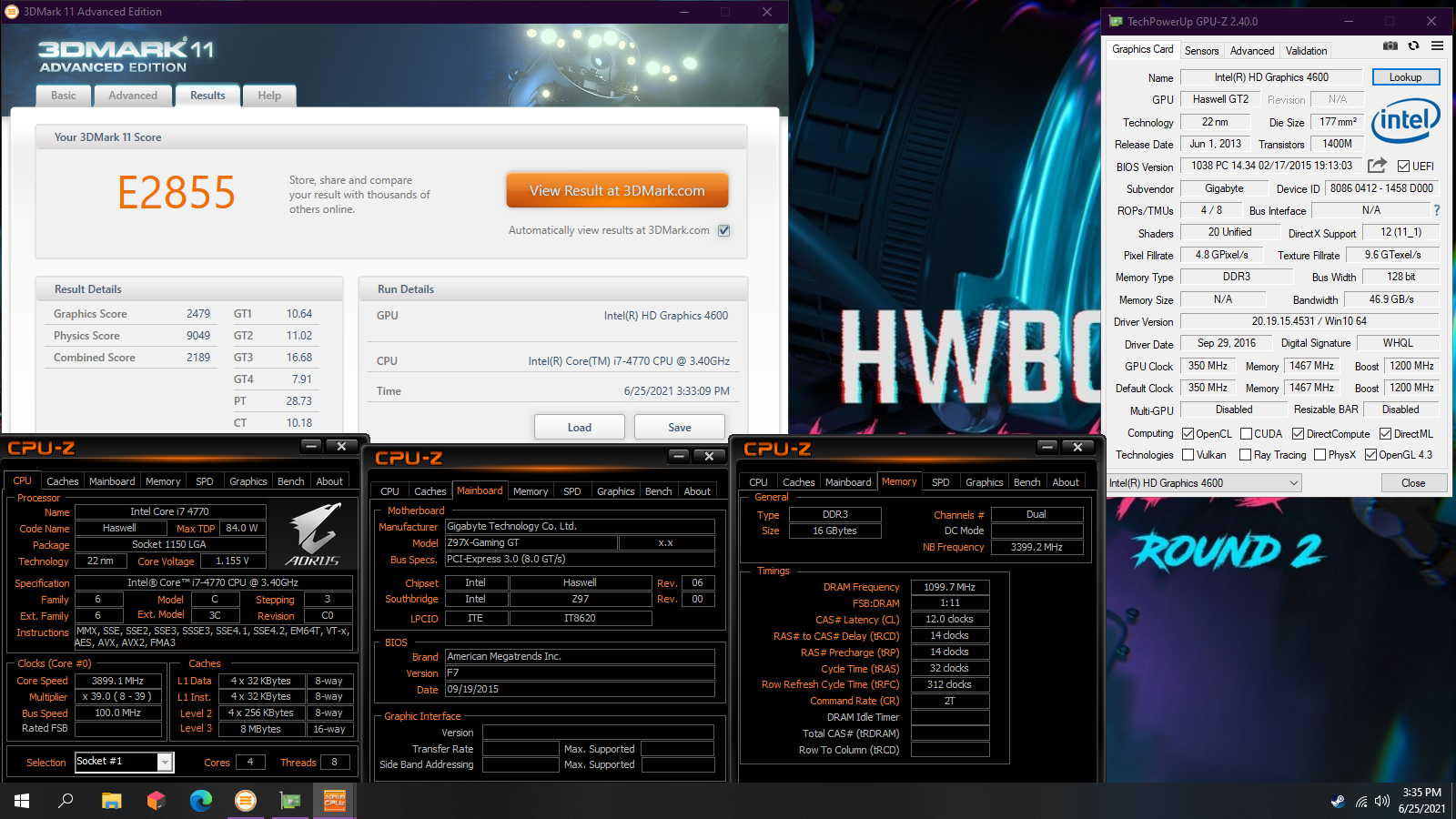
Task: Minimize the left CPU-Z window
Action: click(x=312, y=446)
